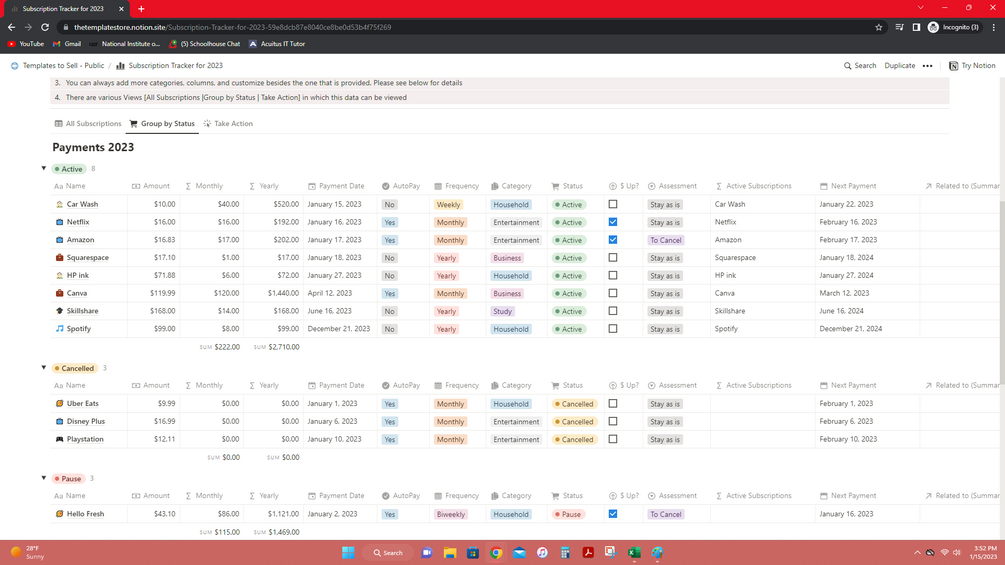The height and width of the screenshot is (565, 1005).
Task: Open the YouTube bookmark
Action: [26, 44]
